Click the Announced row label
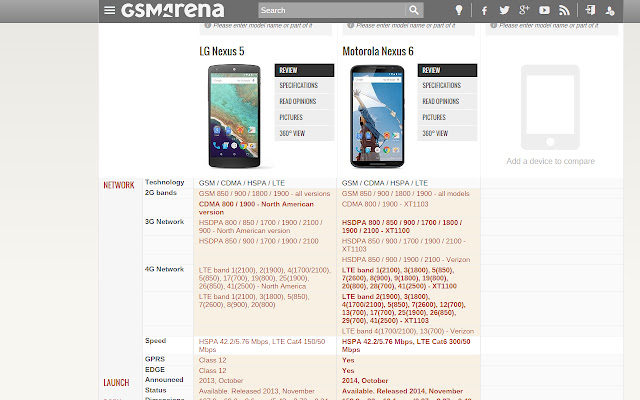The image size is (640, 400). click(x=164, y=380)
